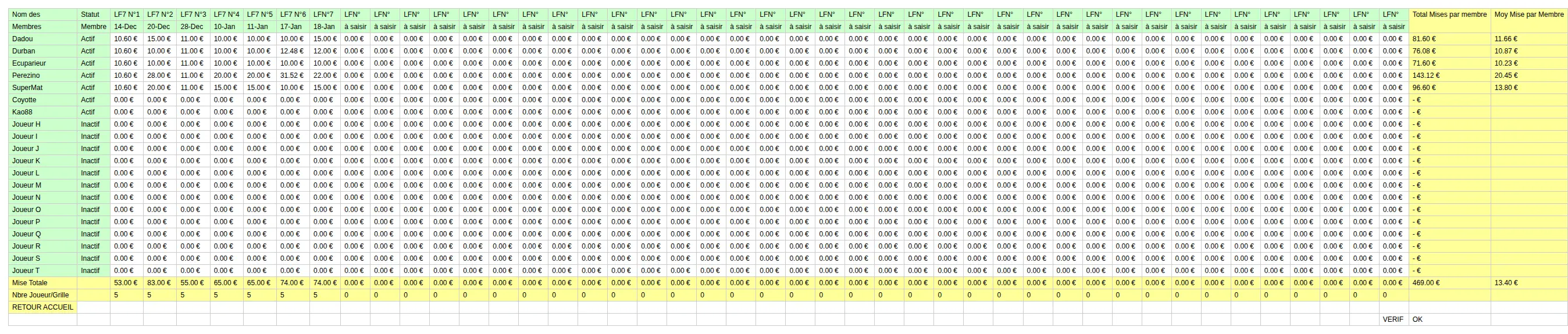This screenshot has height=334, width=1568.
Task: Select Perezino's 31.52 € stake cell
Action: [293, 76]
